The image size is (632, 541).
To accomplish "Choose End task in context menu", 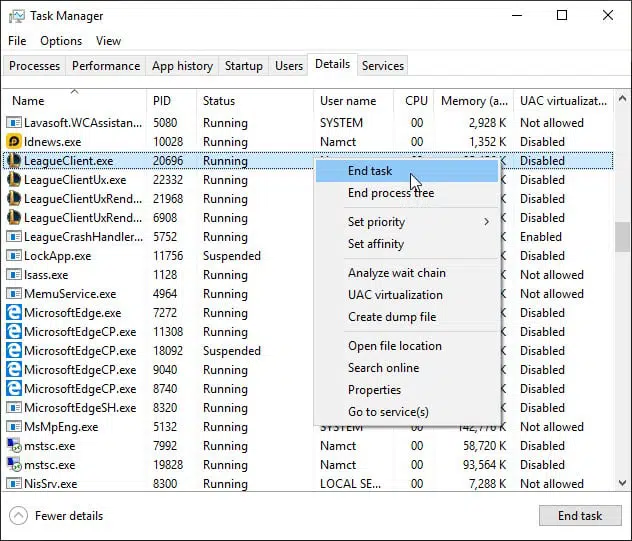I will (x=370, y=171).
